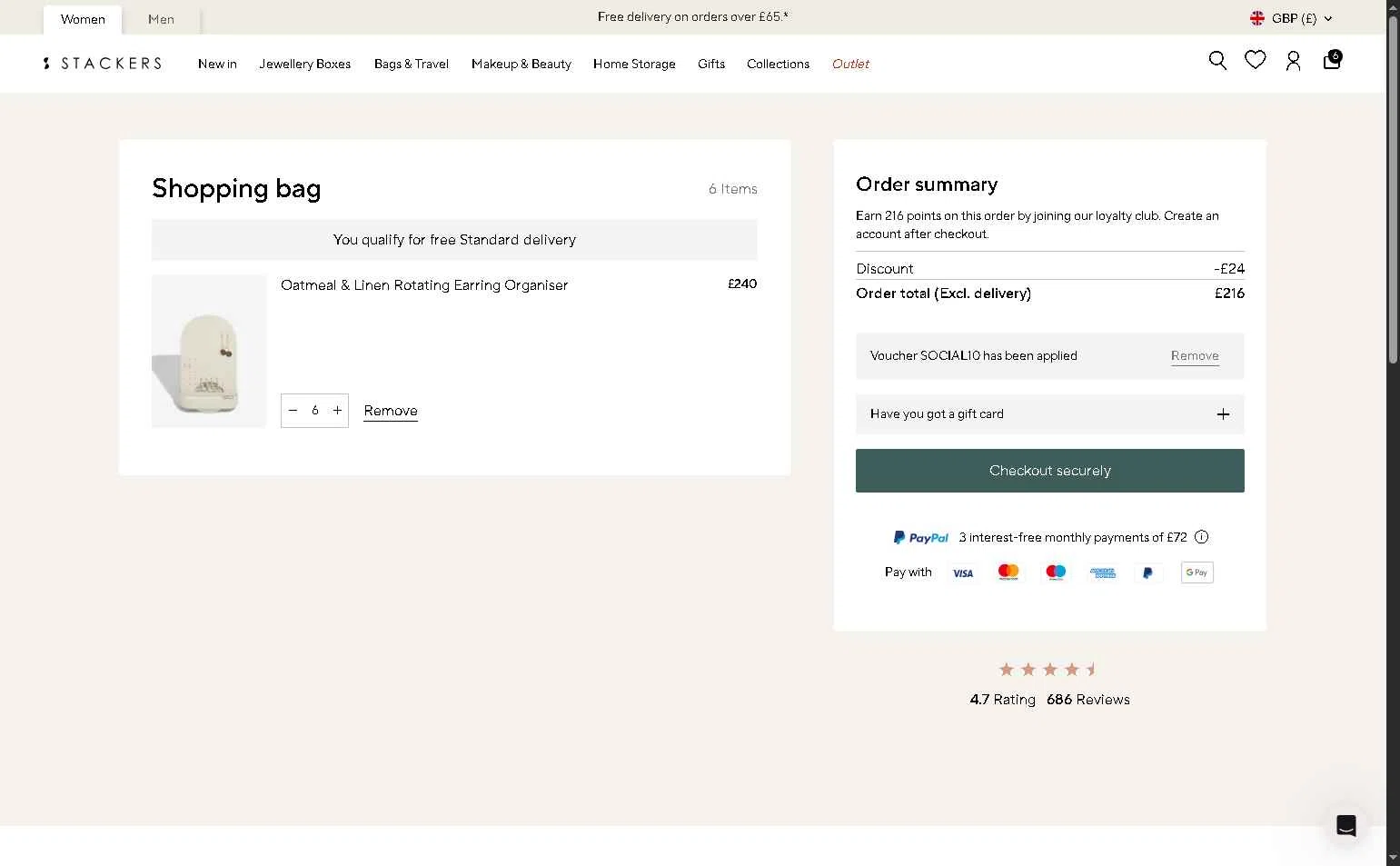Open the Jewellery Boxes menu
The width and height of the screenshot is (1400, 866).
(305, 64)
